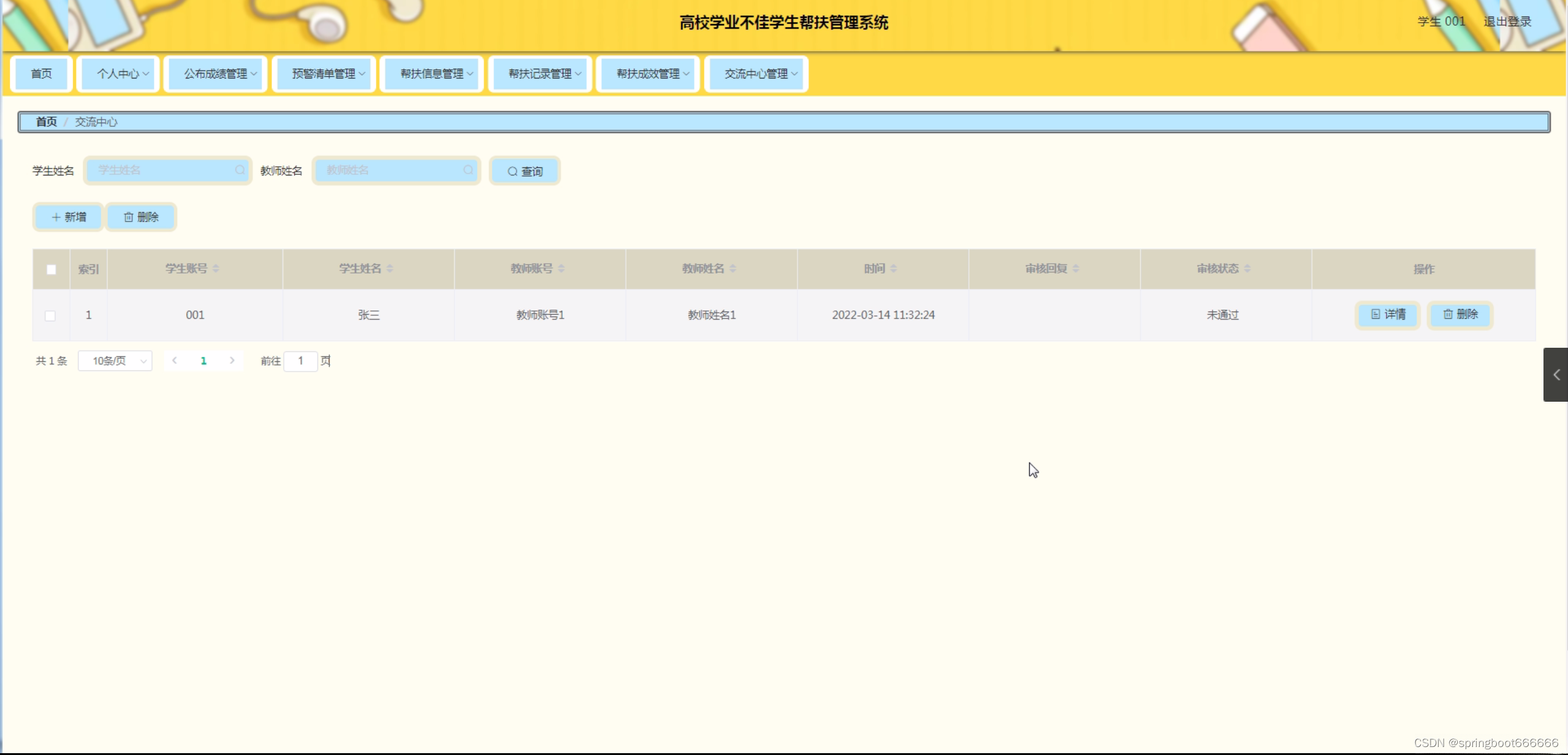1568x755 pixels.
Task: Open the 10条/页 page size dropdown
Action: click(115, 361)
